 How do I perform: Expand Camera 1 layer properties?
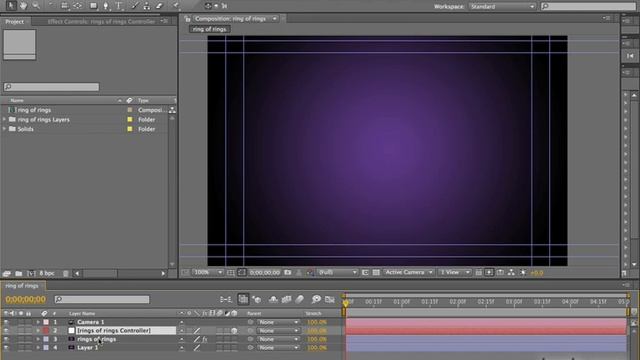coord(38,322)
